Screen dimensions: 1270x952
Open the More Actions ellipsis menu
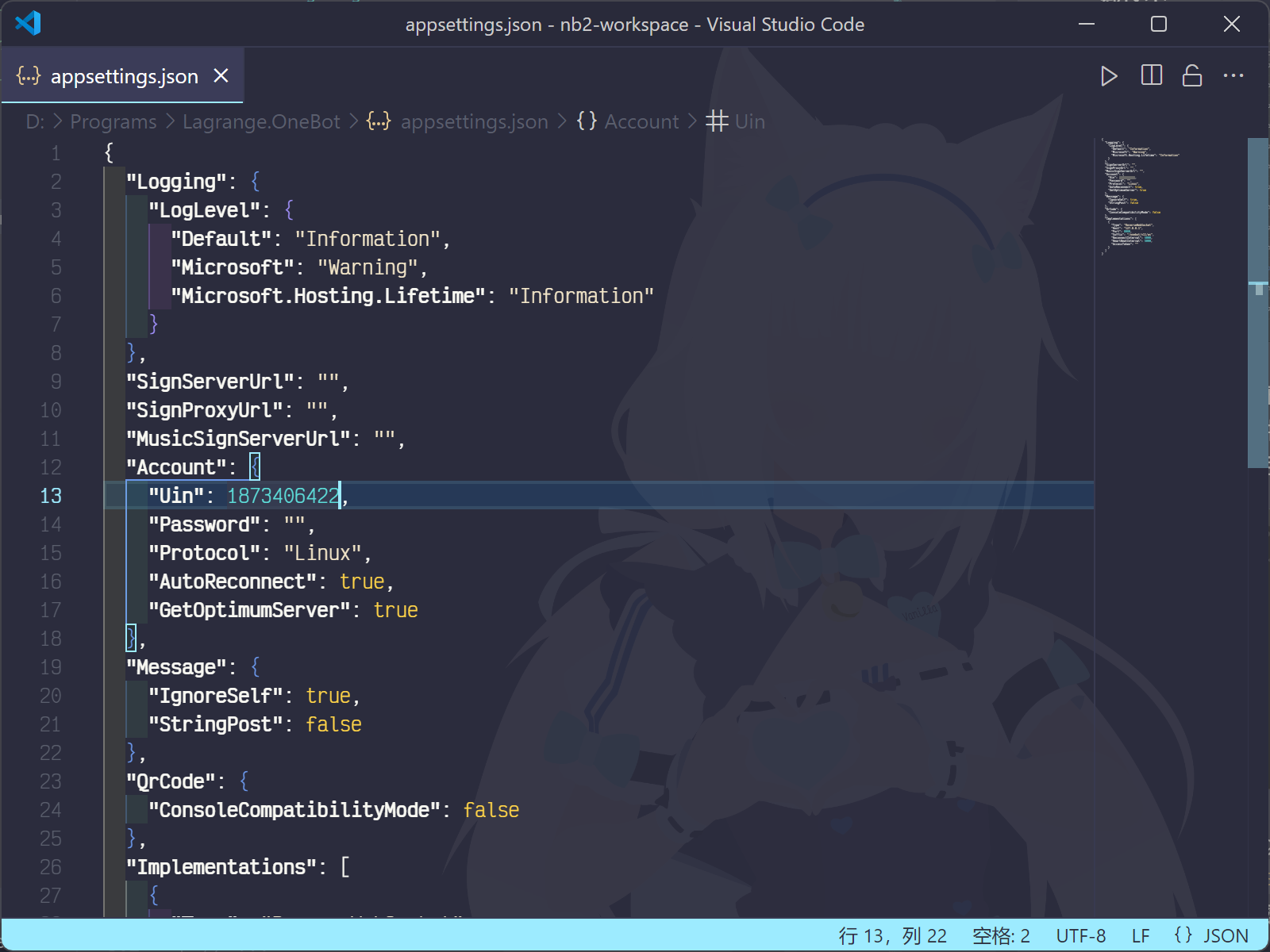1233,76
